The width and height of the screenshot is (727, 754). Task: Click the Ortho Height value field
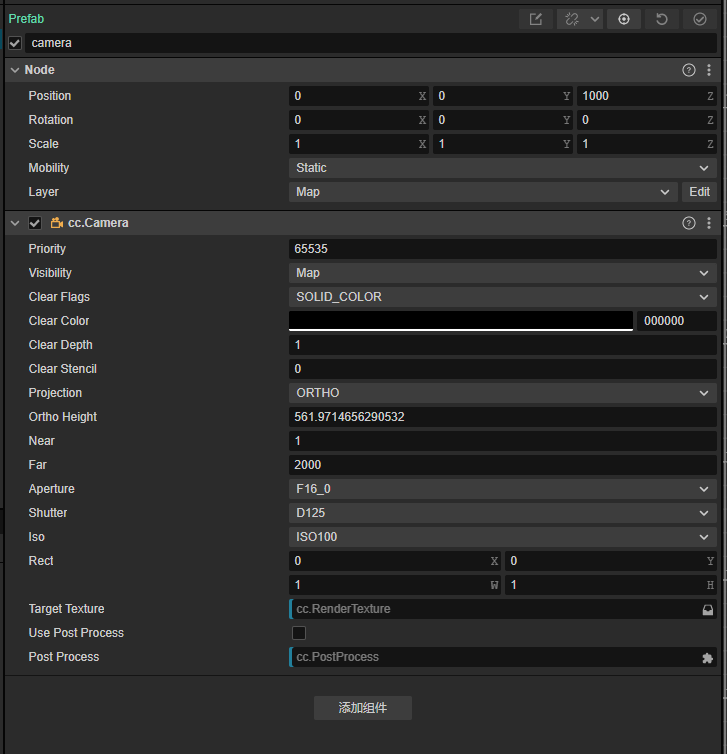pos(502,417)
